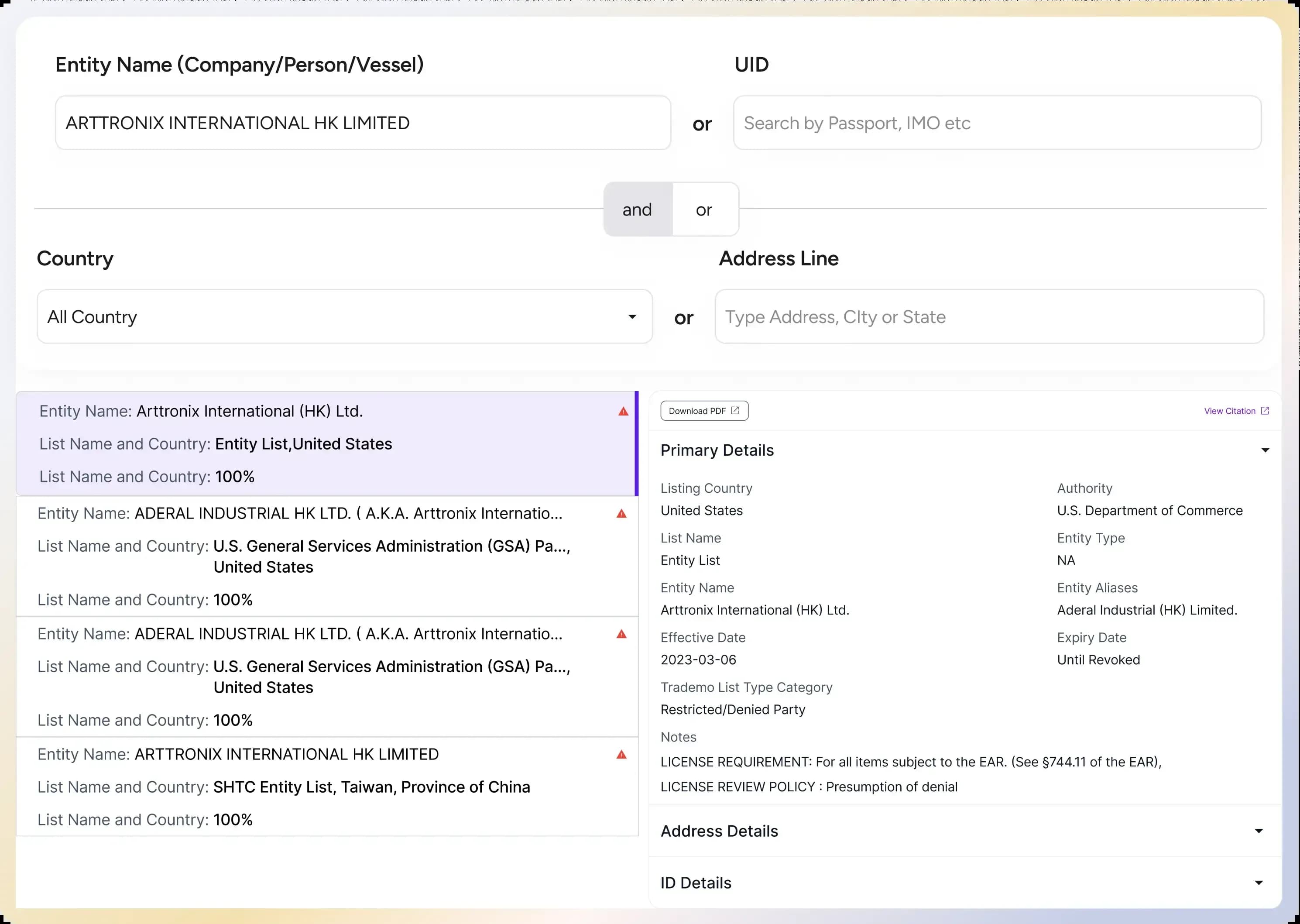Screen dimensions: 1300x924
Task: Switch search operator to 'or'
Action: [x=704, y=210]
